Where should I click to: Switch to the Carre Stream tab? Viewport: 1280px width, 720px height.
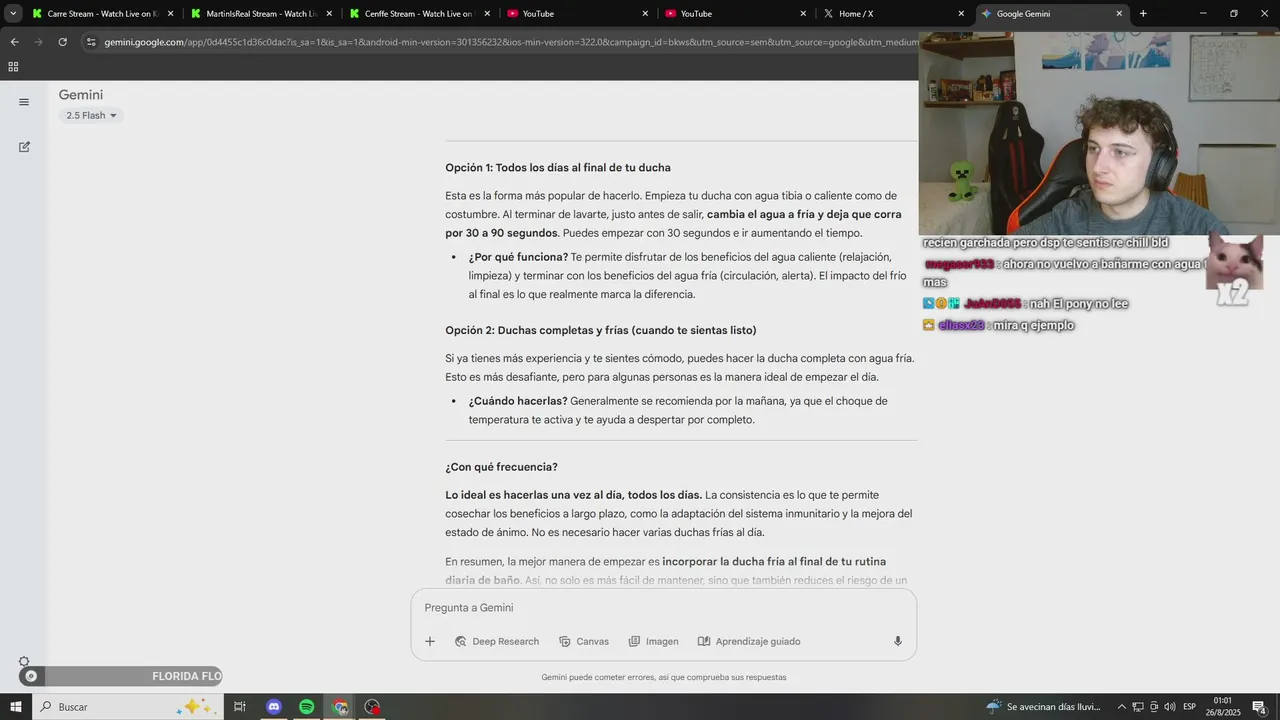[102, 14]
